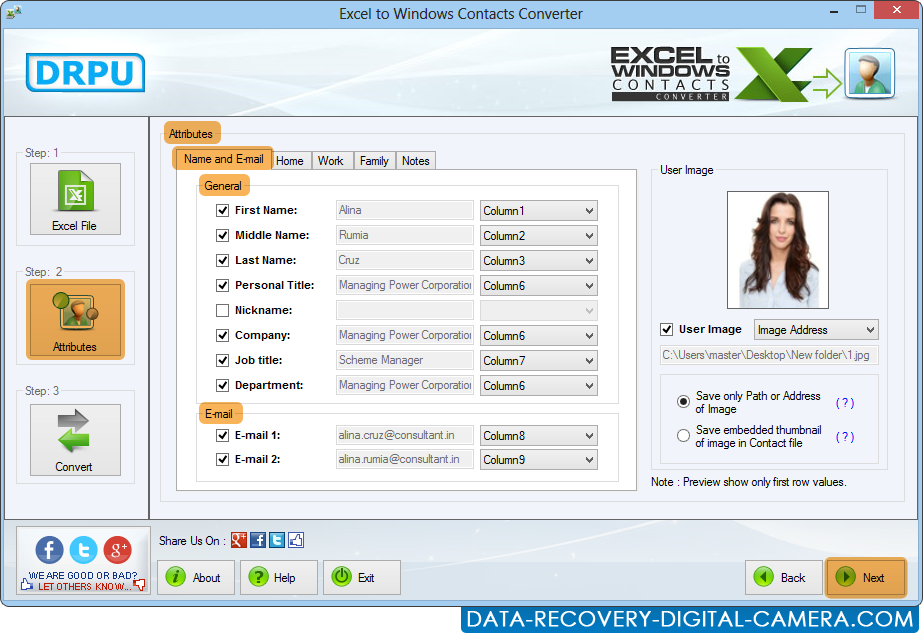This screenshot has width=923, height=633.
Task: Click the user image preview photo
Action: pos(778,249)
